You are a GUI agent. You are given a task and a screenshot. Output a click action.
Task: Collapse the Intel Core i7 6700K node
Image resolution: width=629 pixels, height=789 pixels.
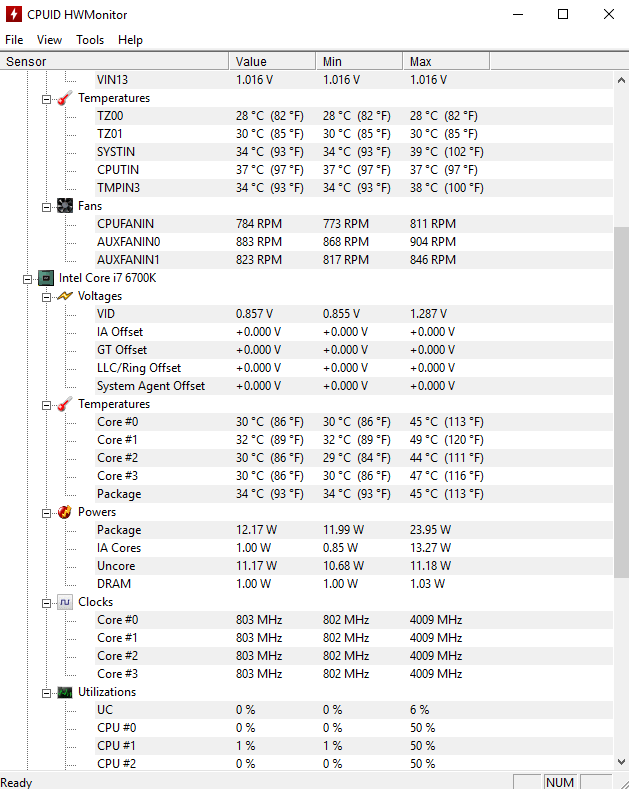[27, 279]
